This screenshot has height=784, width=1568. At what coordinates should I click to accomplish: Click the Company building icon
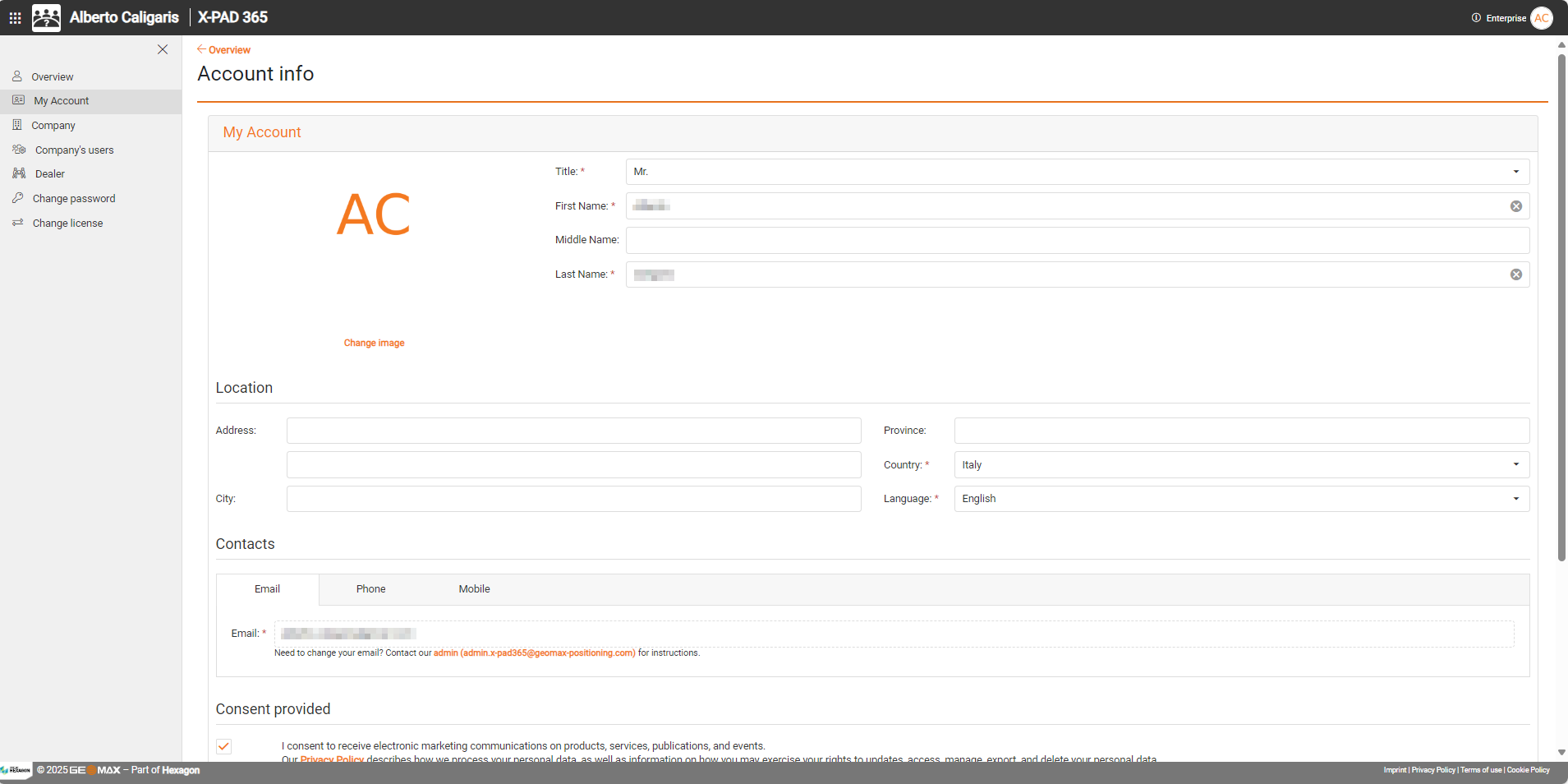[17, 125]
